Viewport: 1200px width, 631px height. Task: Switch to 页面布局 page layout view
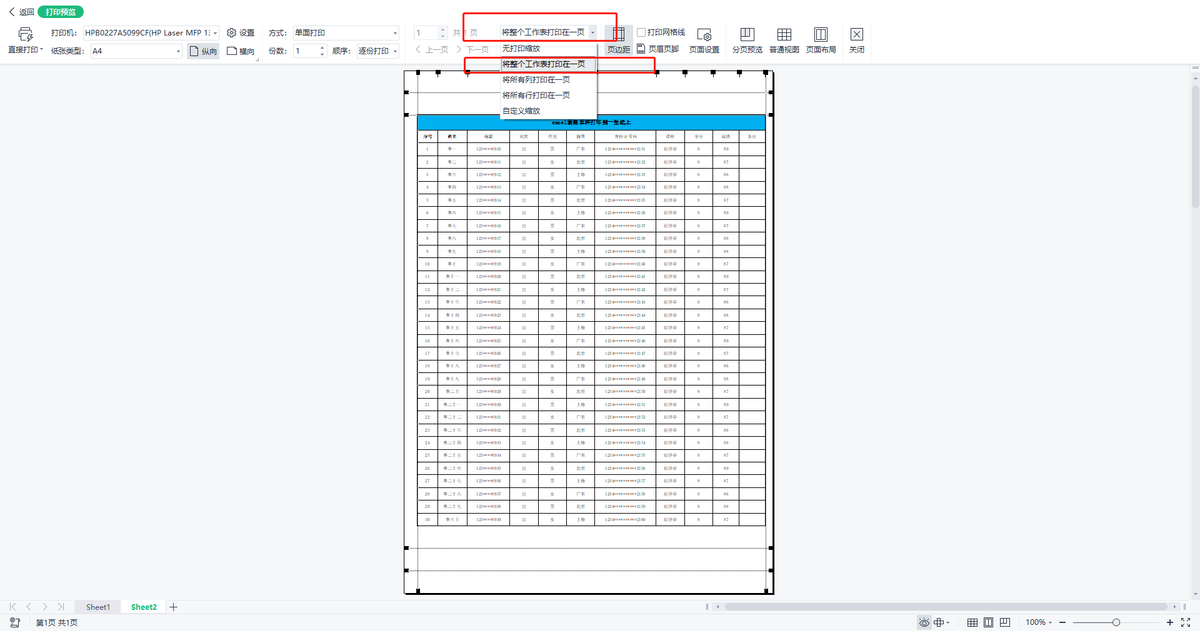tap(821, 40)
